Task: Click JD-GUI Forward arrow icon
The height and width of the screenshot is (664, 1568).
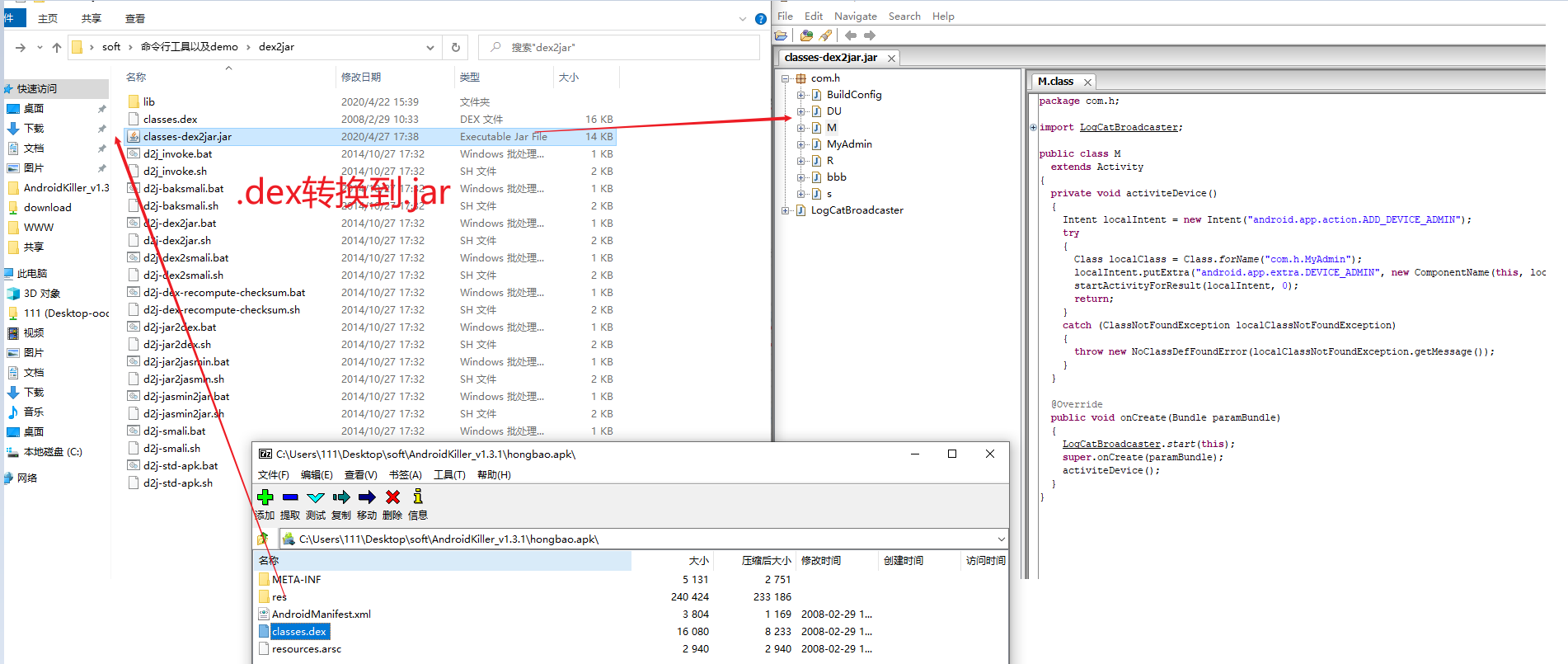Action: [x=869, y=35]
